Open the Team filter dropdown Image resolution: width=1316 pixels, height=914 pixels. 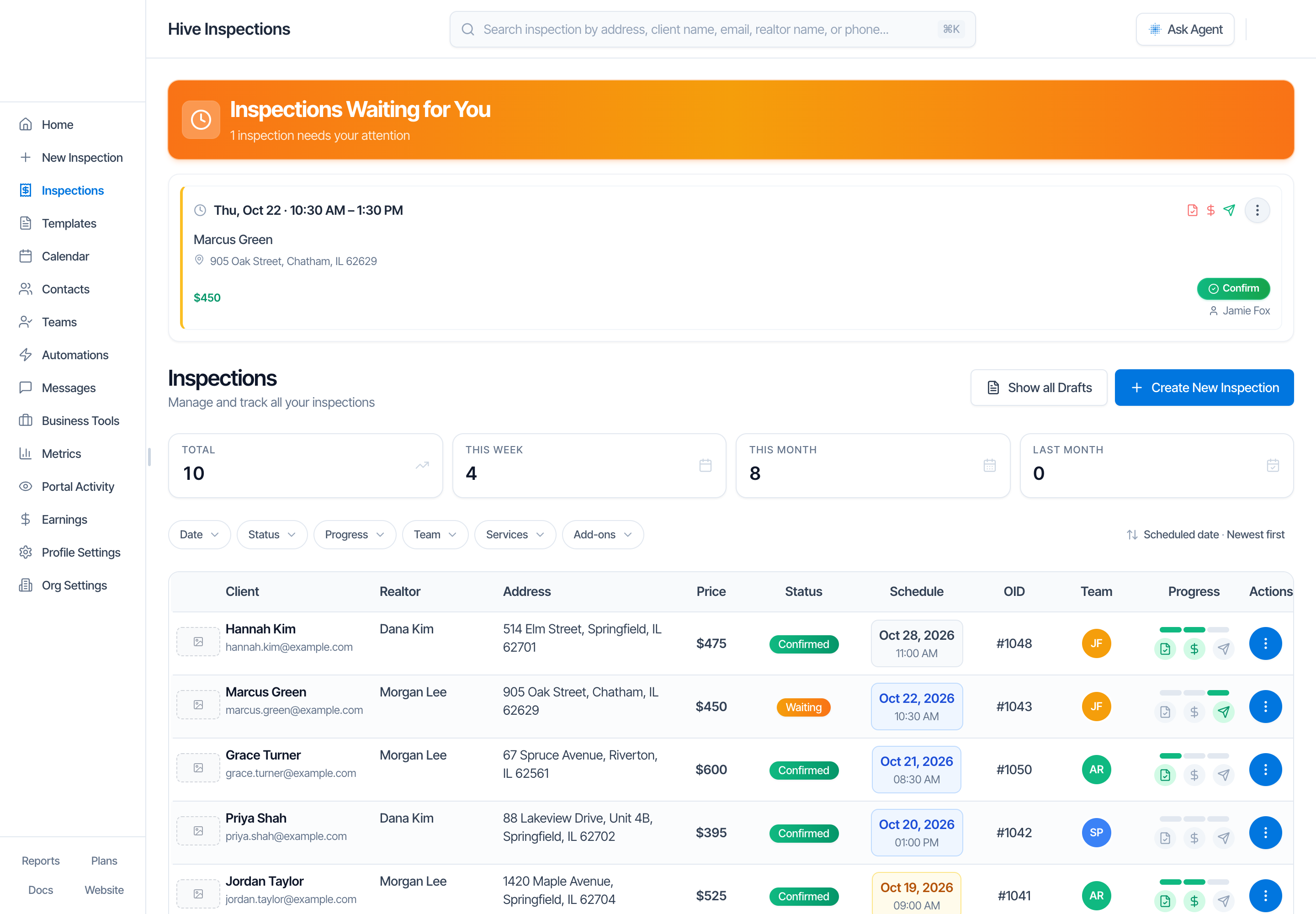click(435, 534)
